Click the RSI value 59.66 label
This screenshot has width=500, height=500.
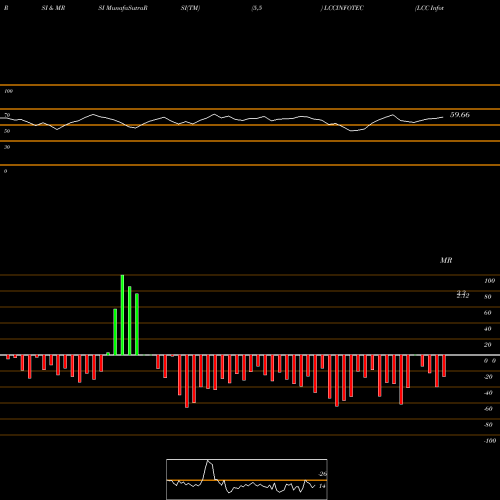tap(460, 115)
